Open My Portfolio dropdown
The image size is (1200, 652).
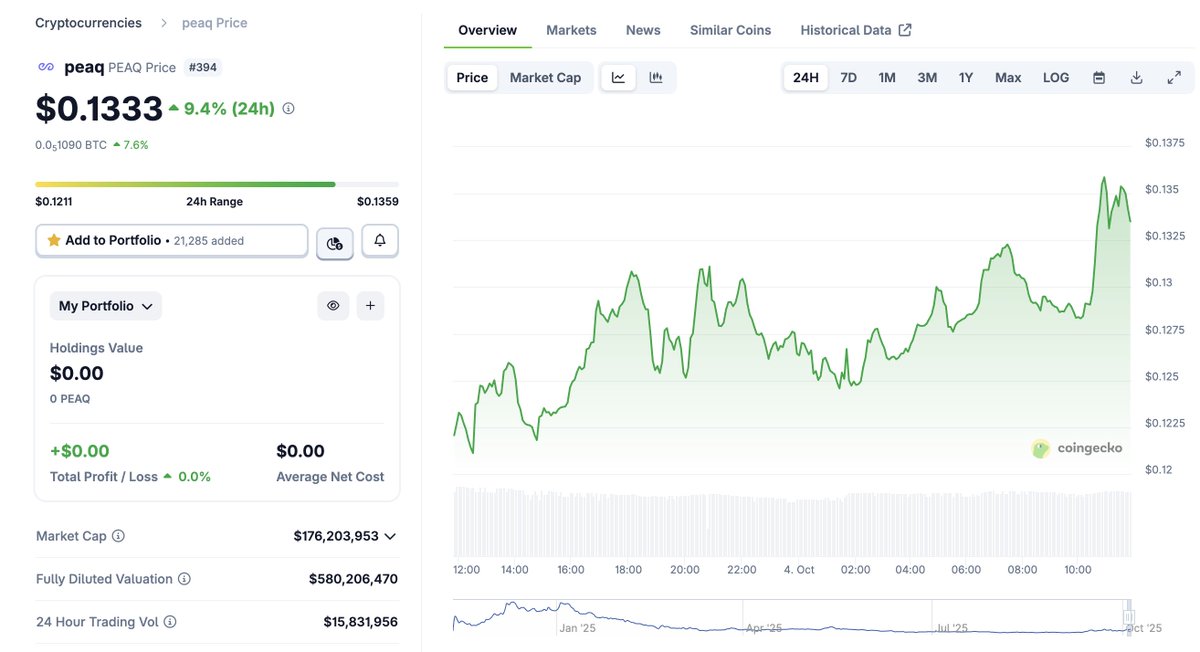coord(105,306)
